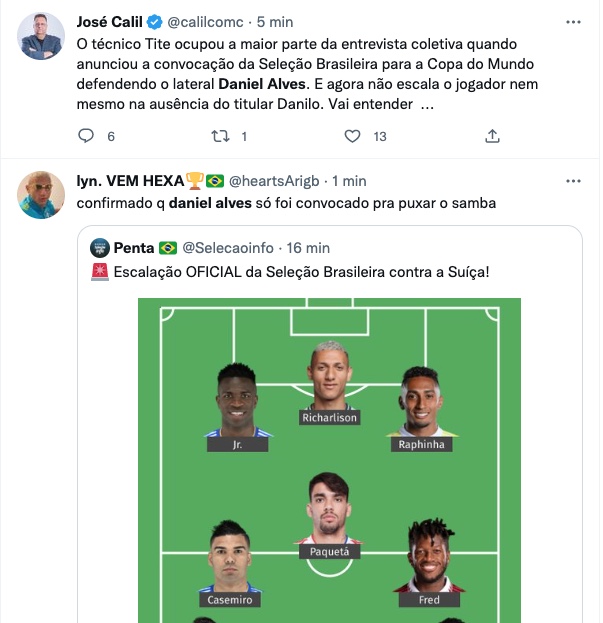Open the more options menu on lyn. VEM HEXA tweet
This screenshot has height=623, width=603.
pos(573,181)
